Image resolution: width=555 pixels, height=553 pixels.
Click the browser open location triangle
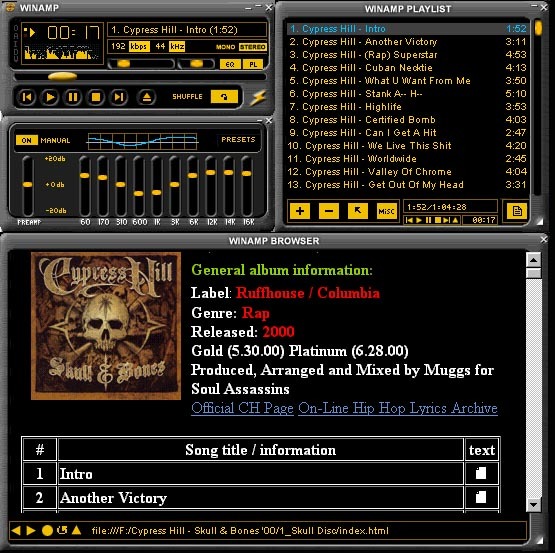pyautogui.click(x=76, y=530)
